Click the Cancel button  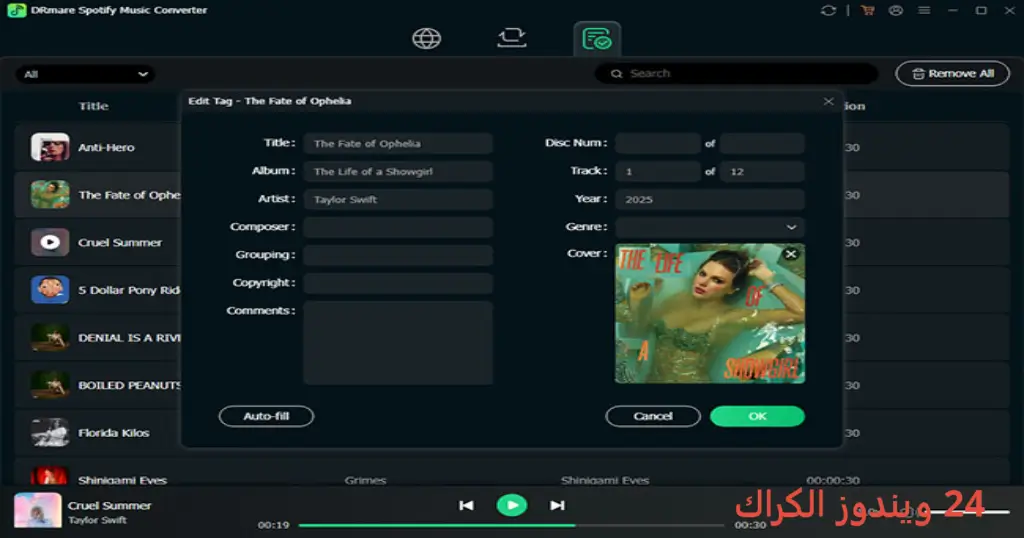tap(653, 416)
